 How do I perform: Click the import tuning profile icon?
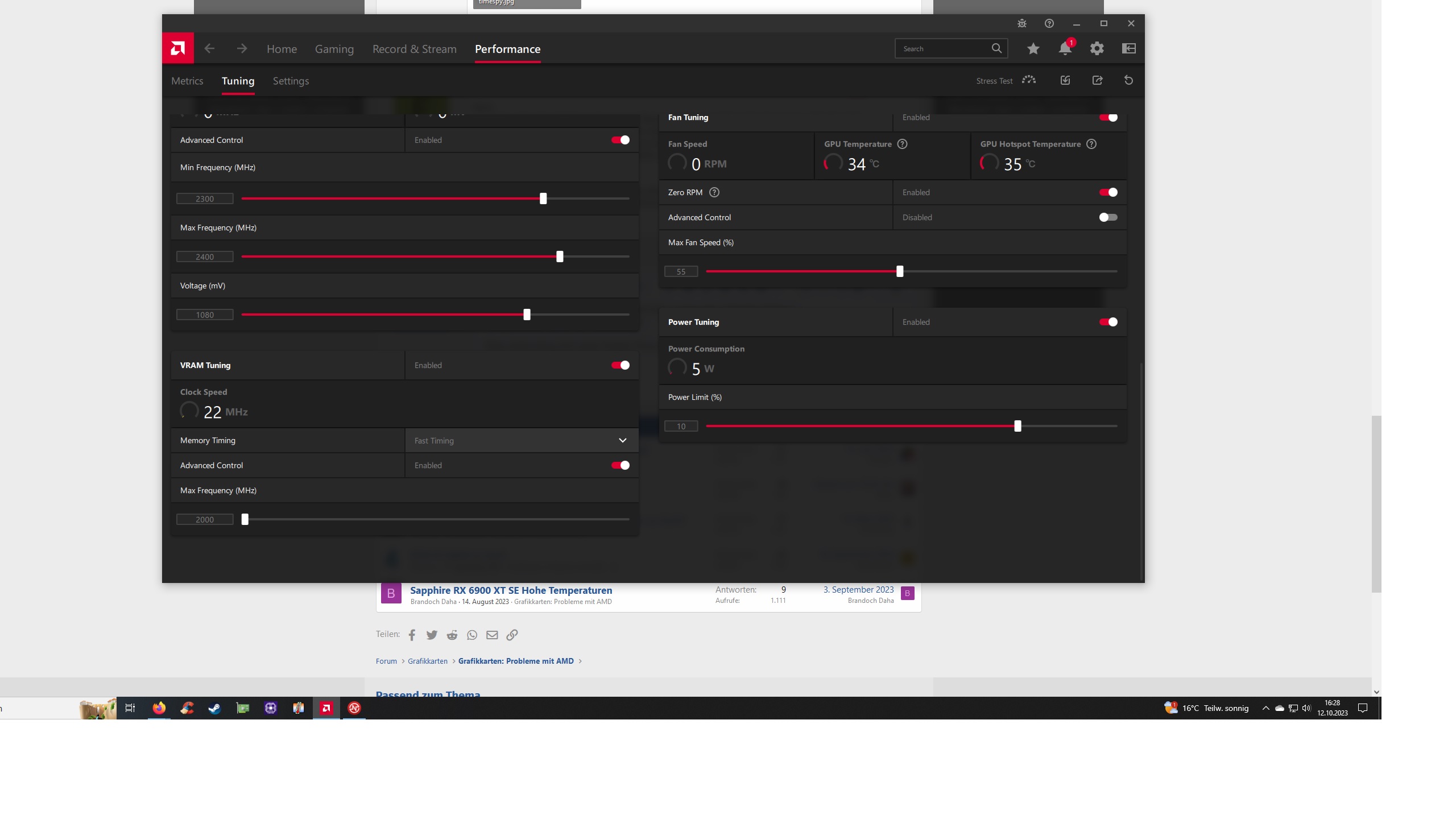tap(1065, 80)
